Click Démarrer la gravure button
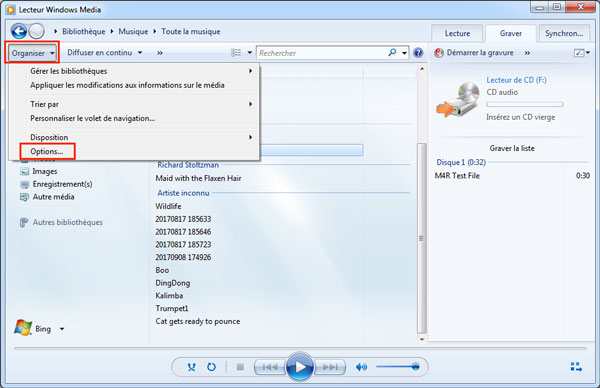The width and height of the screenshot is (600, 388). pos(480,52)
